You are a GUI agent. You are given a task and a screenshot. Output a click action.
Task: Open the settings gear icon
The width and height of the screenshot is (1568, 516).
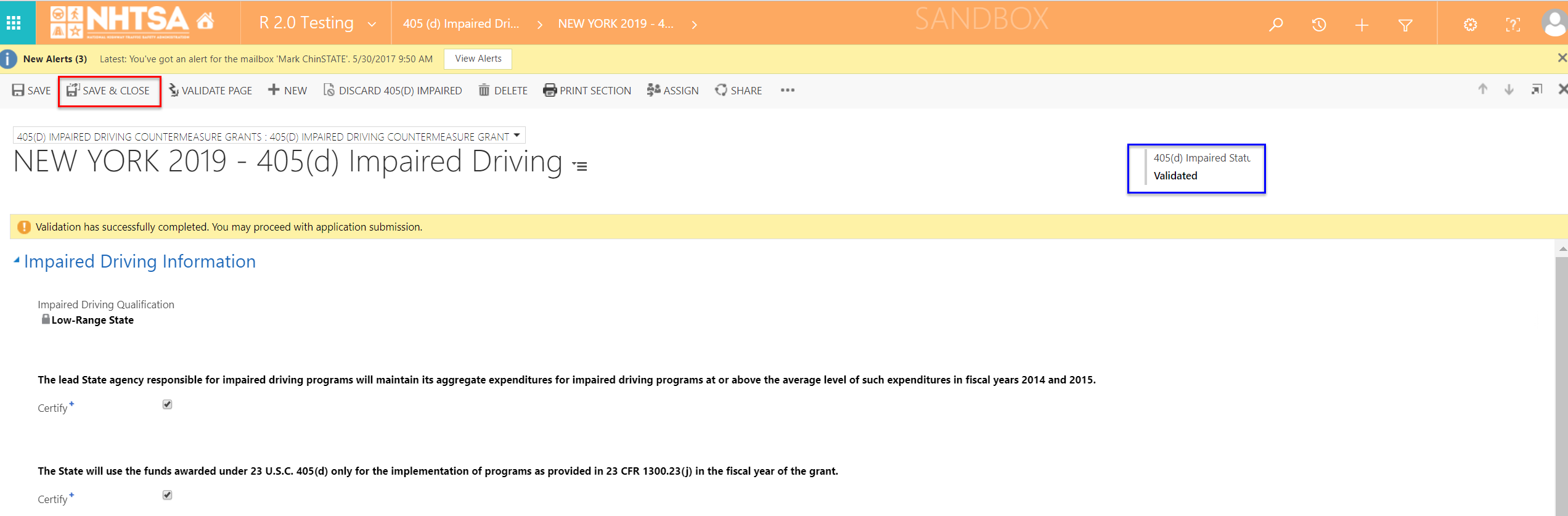click(x=1471, y=25)
